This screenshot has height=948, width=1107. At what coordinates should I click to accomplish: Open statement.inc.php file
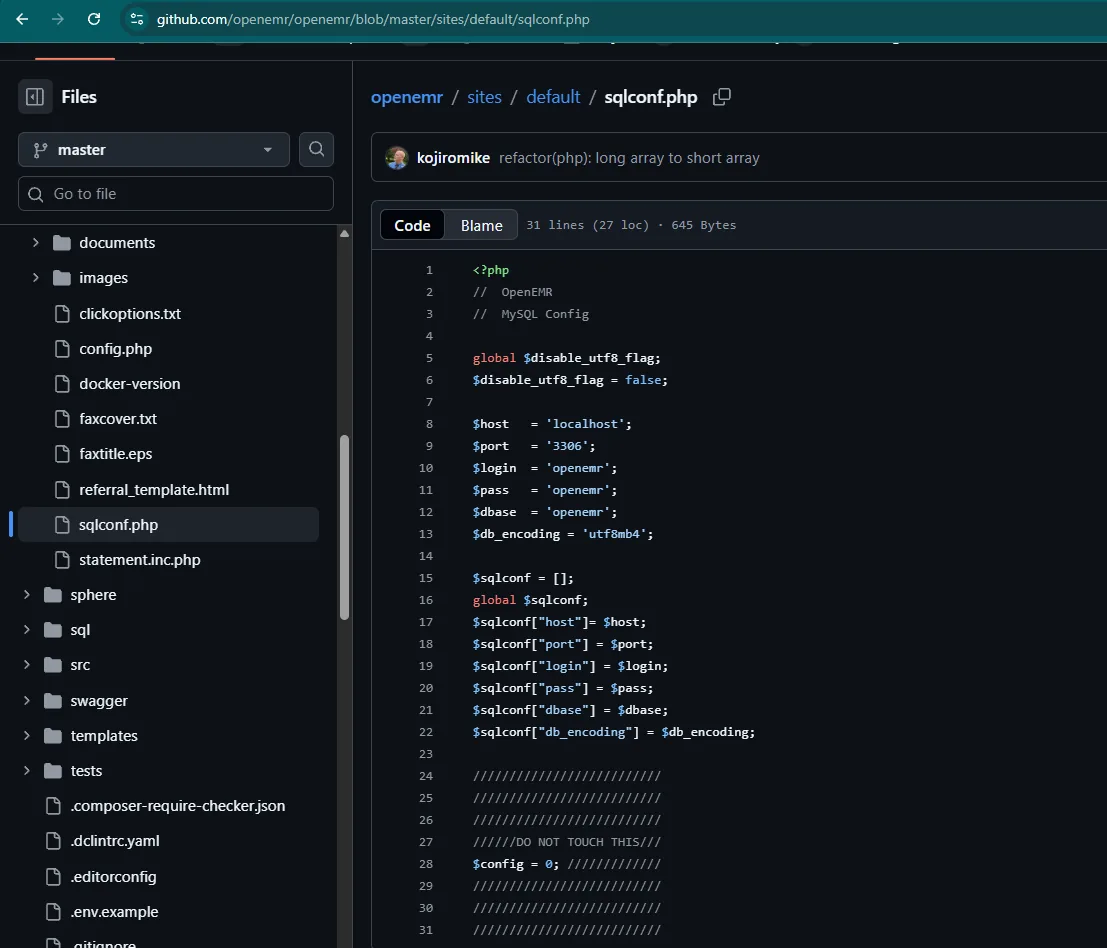pyautogui.click(x=140, y=560)
